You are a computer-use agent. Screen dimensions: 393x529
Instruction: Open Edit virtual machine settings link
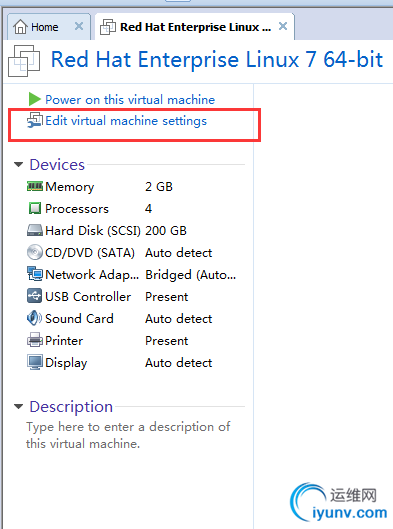[x=126, y=121]
